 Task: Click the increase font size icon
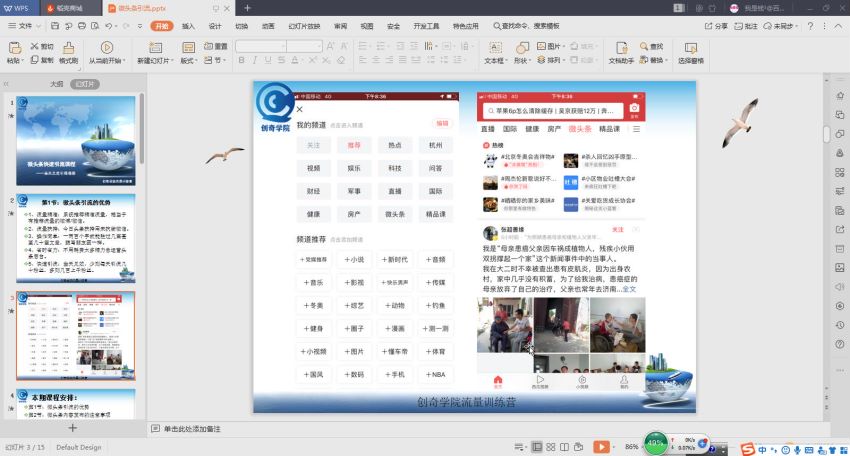[330, 46]
